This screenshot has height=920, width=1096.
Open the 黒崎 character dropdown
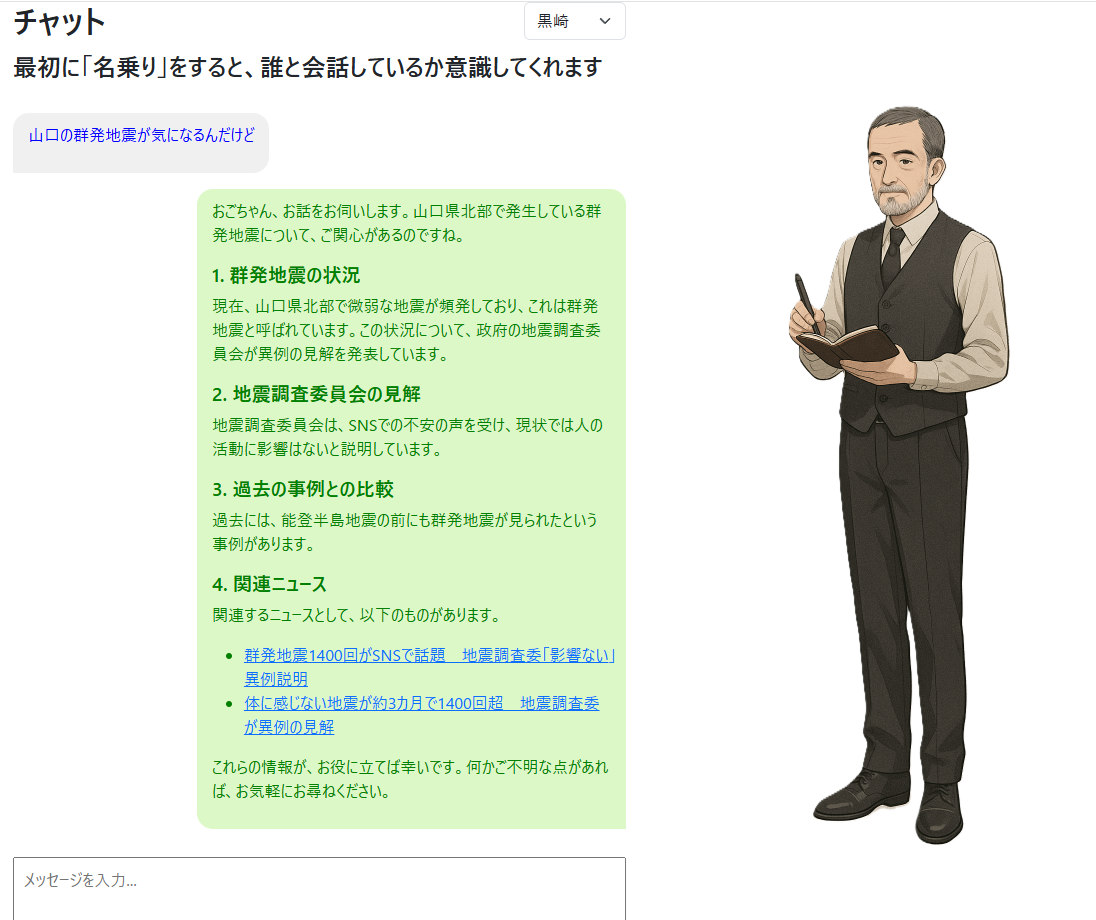click(x=575, y=22)
